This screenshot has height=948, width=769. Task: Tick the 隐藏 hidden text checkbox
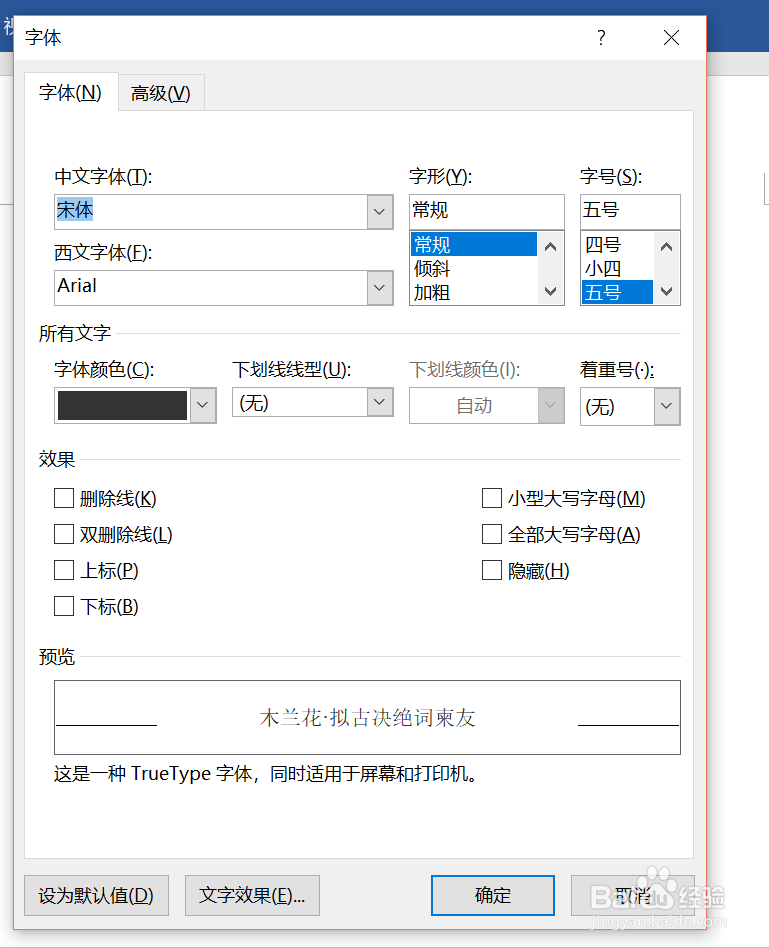tap(492, 570)
